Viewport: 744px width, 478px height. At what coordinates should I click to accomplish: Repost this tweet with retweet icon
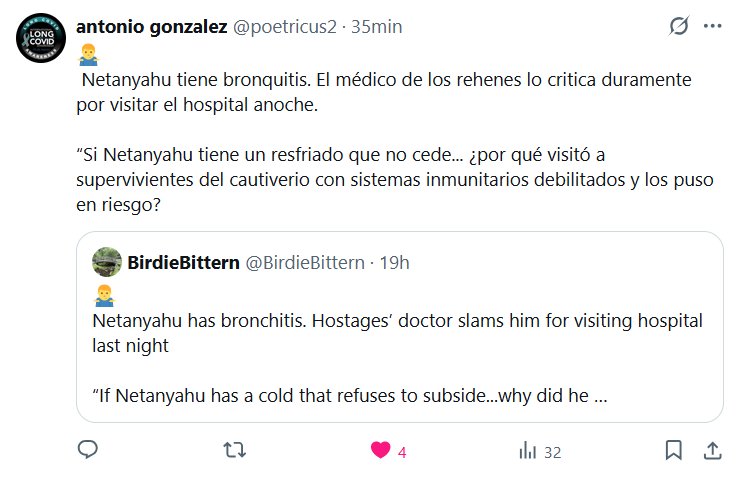234,450
